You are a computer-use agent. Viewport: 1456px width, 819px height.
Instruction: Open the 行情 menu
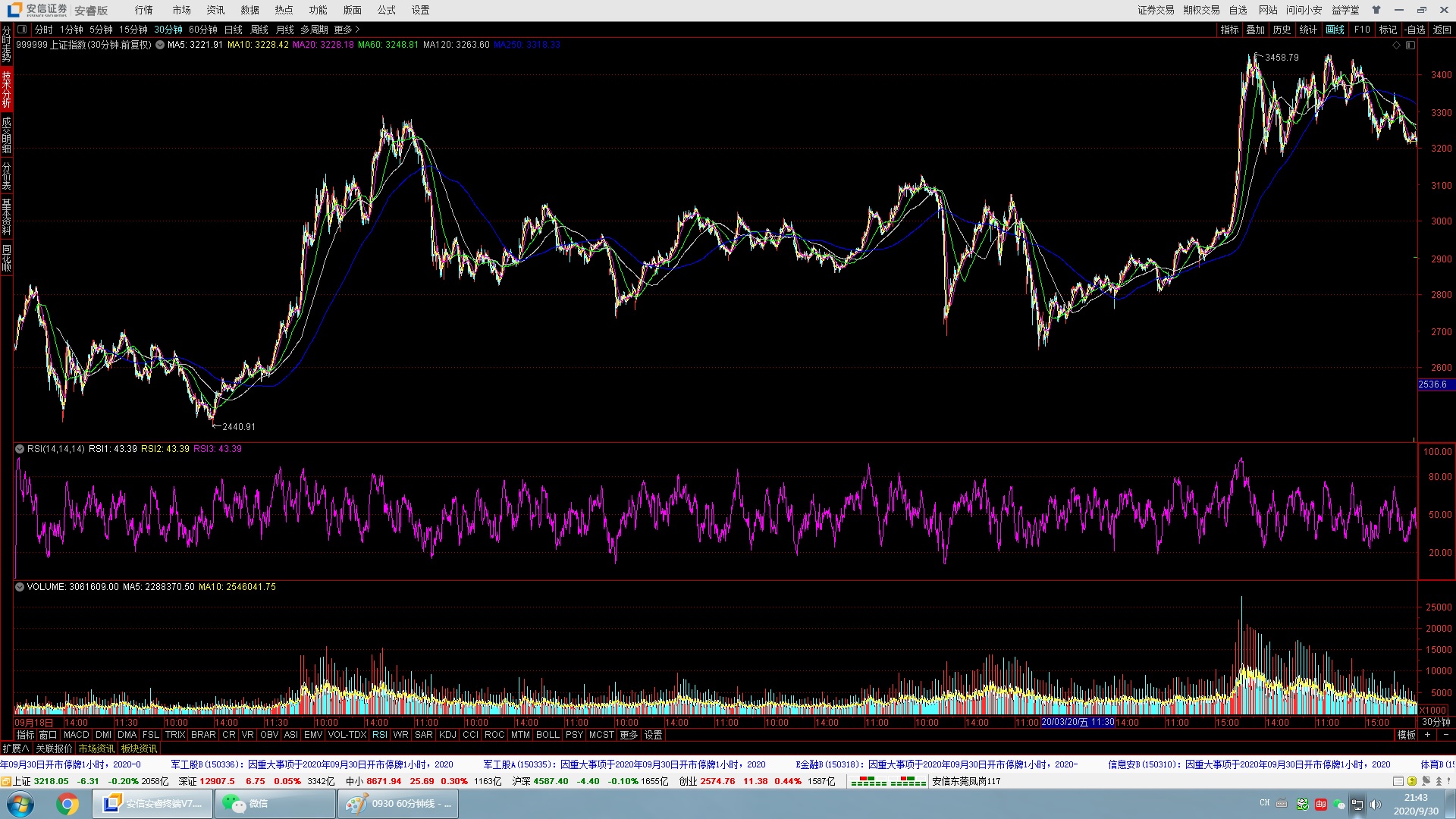click(x=143, y=10)
